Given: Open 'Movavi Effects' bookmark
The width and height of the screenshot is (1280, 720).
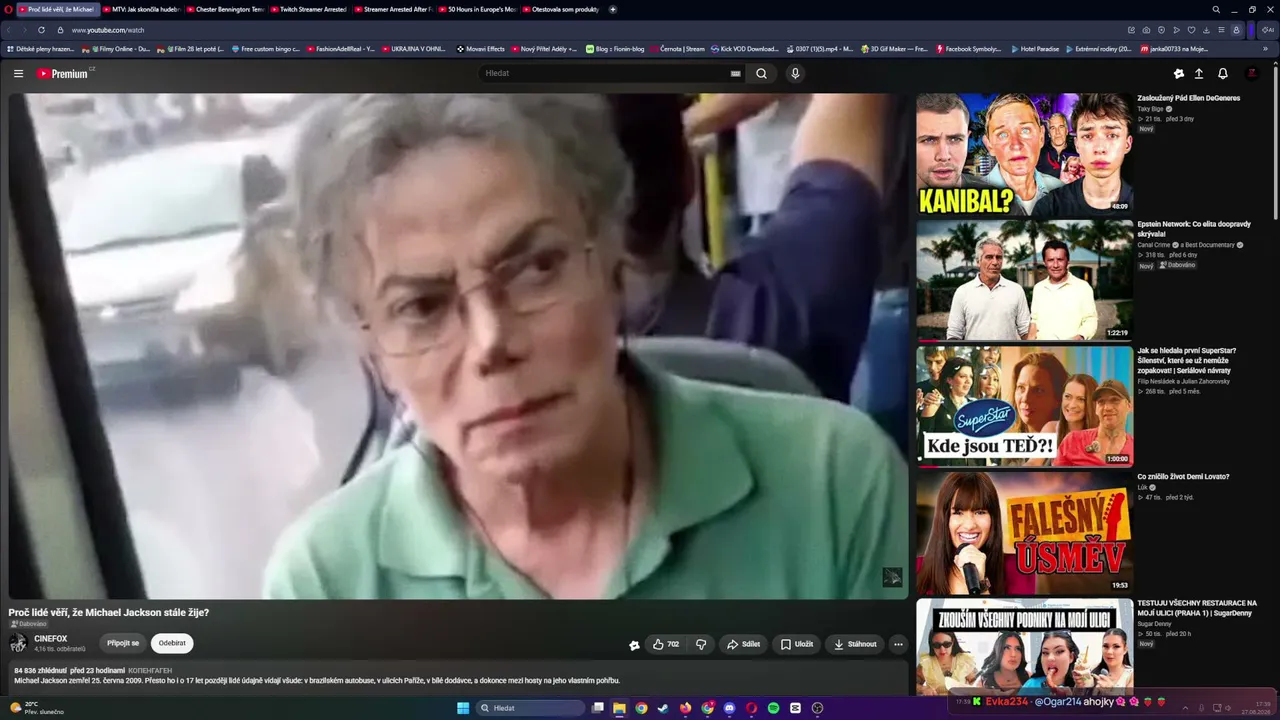Looking at the screenshot, I should point(481,49).
